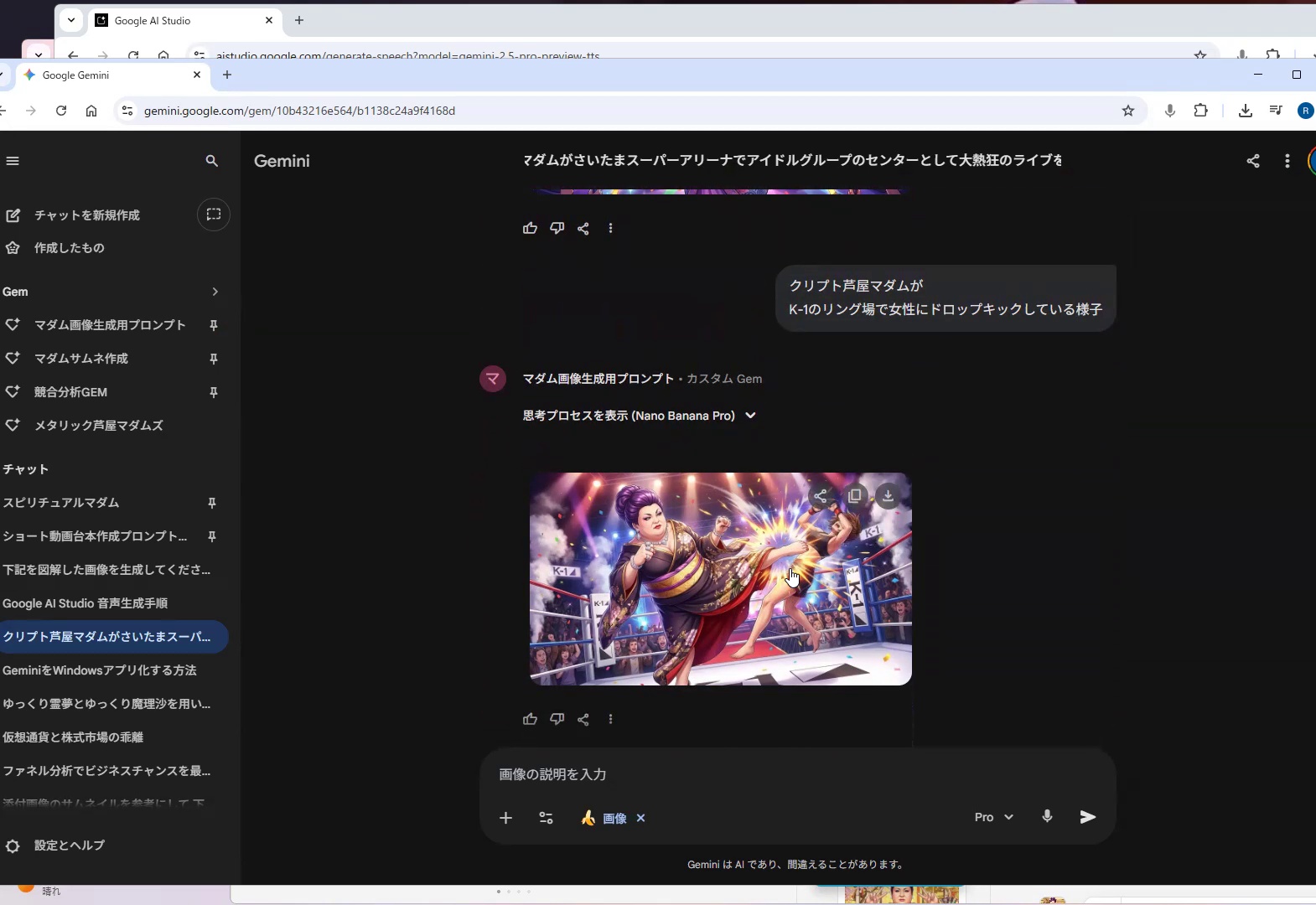
Task: Switch to the Google Gemini browser tab
Action: click(x=113, y=75)
